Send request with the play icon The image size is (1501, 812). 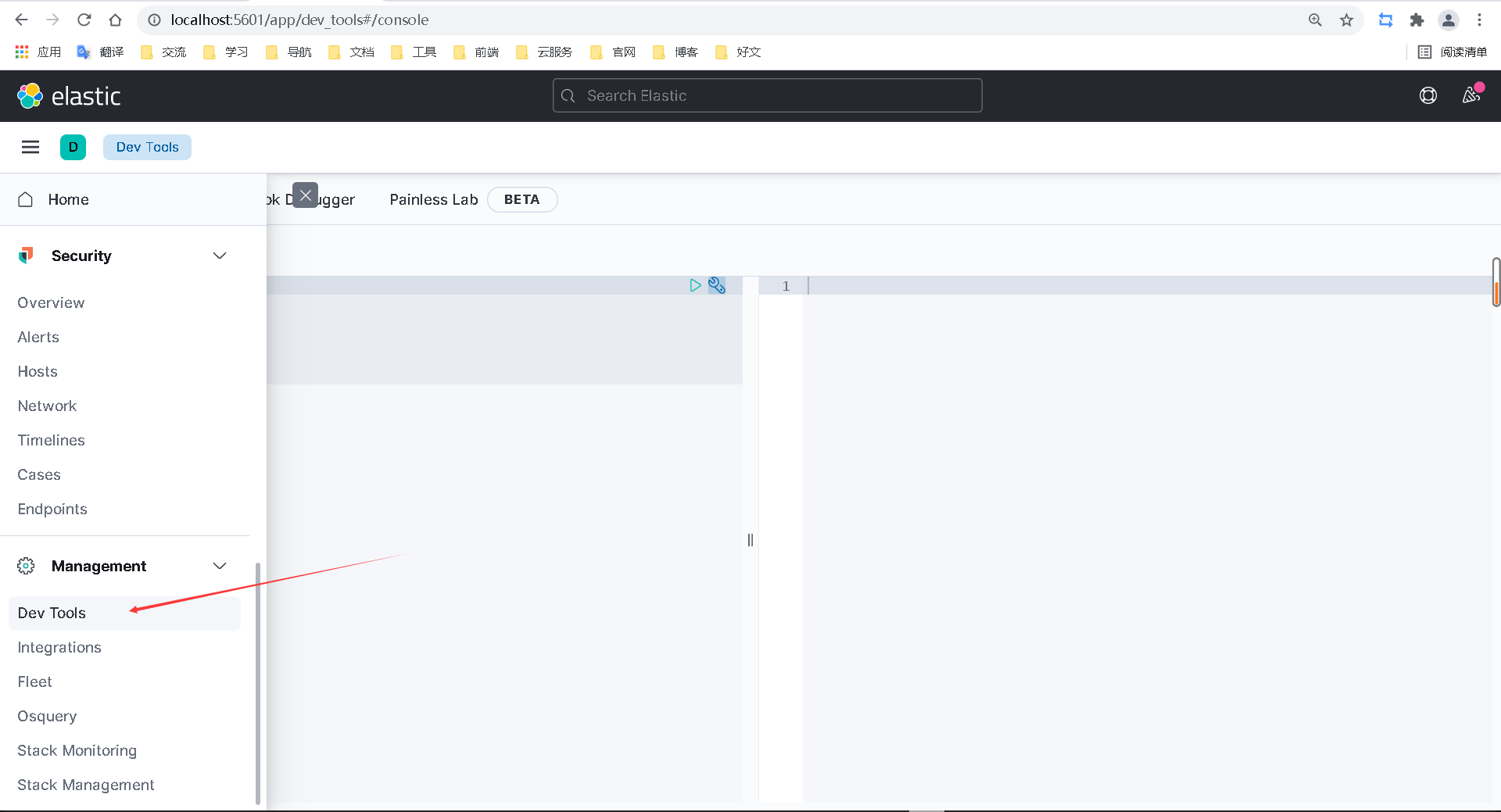(695, 285)
